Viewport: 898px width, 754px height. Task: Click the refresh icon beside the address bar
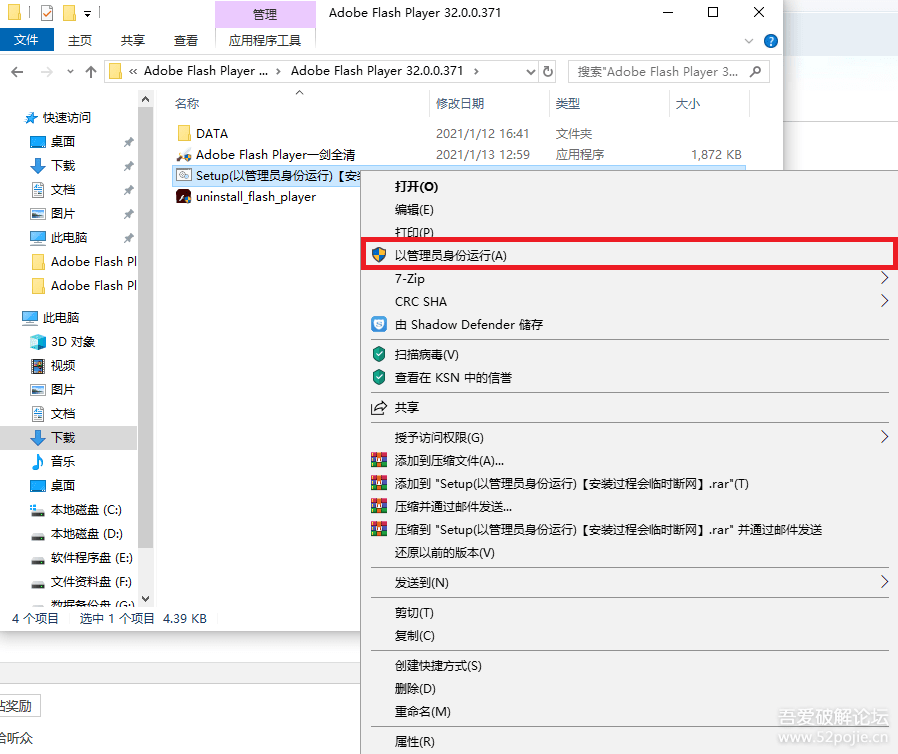[x=548, y=71]
